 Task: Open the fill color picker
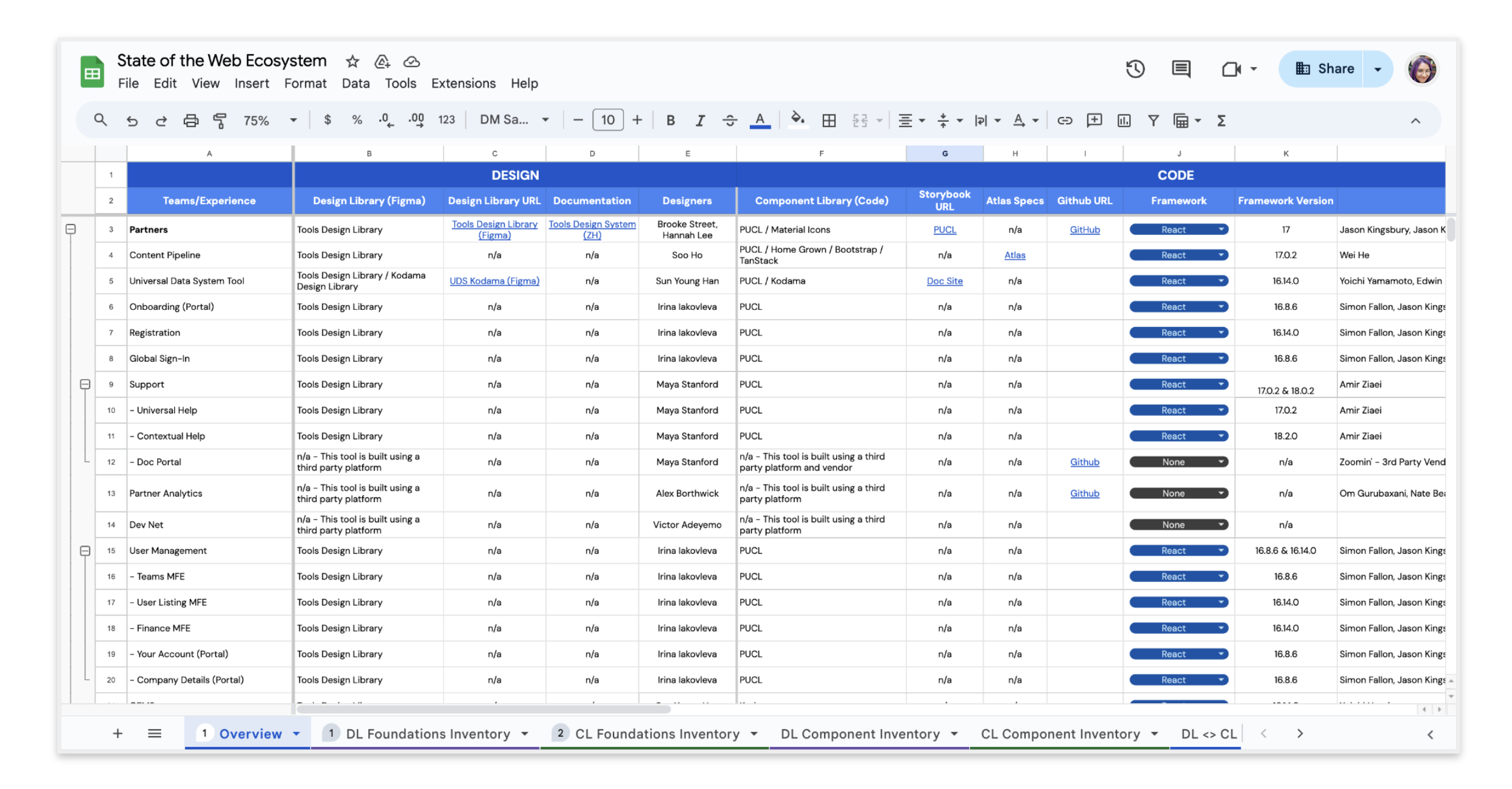797,119
